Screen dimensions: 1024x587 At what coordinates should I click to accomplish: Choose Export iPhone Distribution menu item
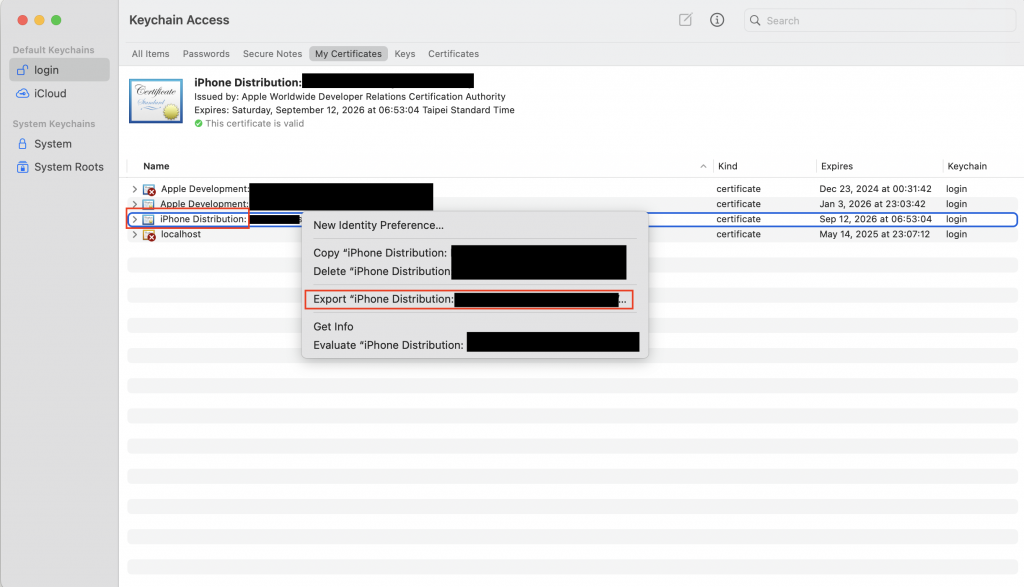coord(469,299)
